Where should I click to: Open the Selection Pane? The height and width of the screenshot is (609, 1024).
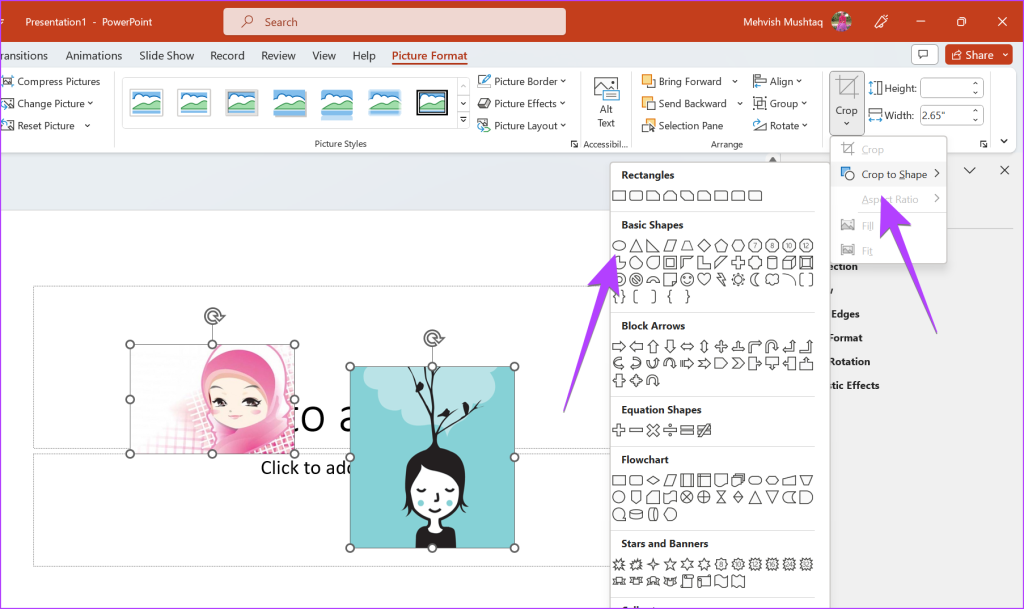(682, 125)
